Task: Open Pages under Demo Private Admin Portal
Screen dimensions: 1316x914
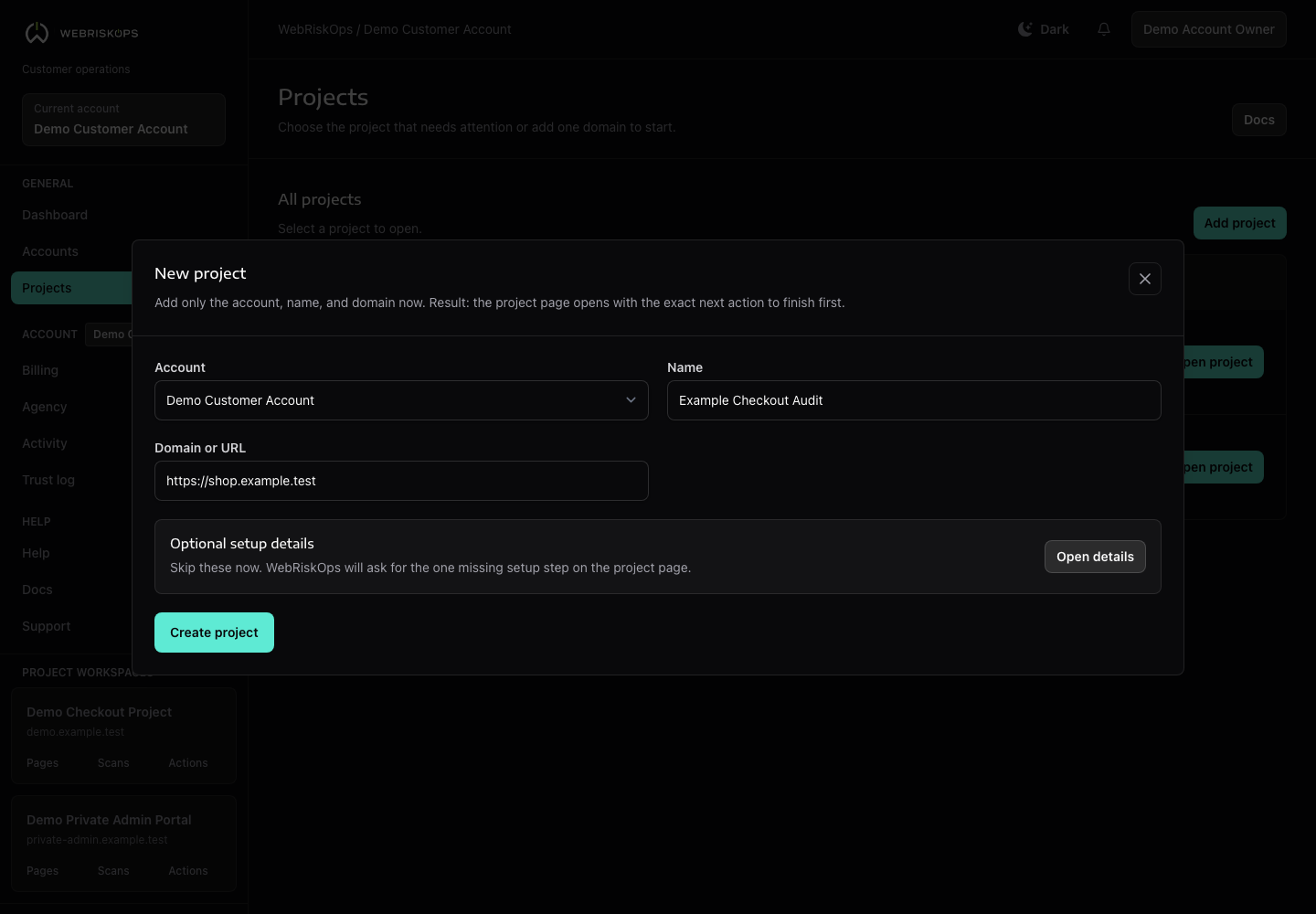Action: point(42,871)
